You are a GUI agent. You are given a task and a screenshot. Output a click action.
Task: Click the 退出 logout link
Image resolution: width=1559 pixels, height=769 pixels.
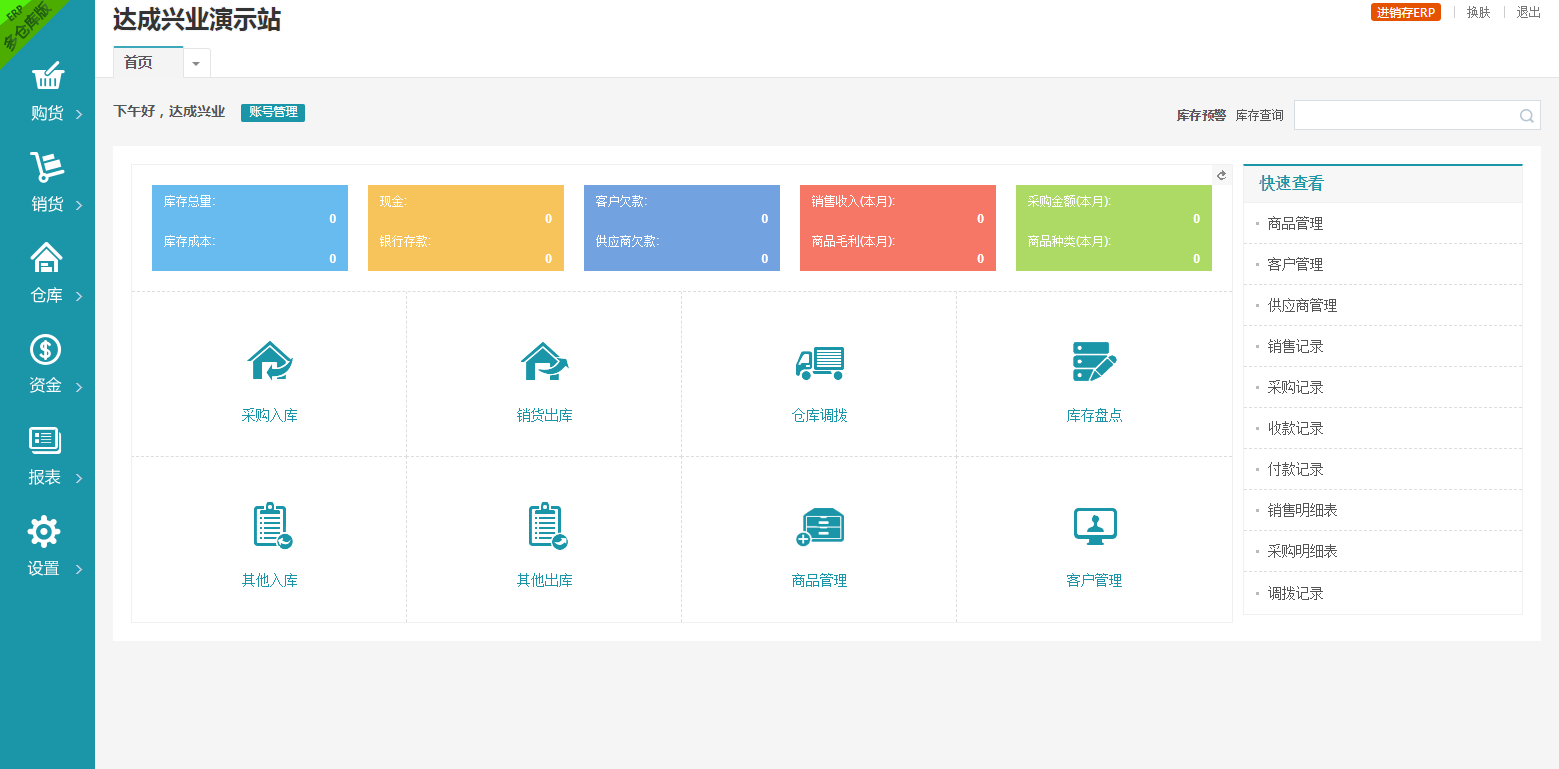(x=1528, y=12)
